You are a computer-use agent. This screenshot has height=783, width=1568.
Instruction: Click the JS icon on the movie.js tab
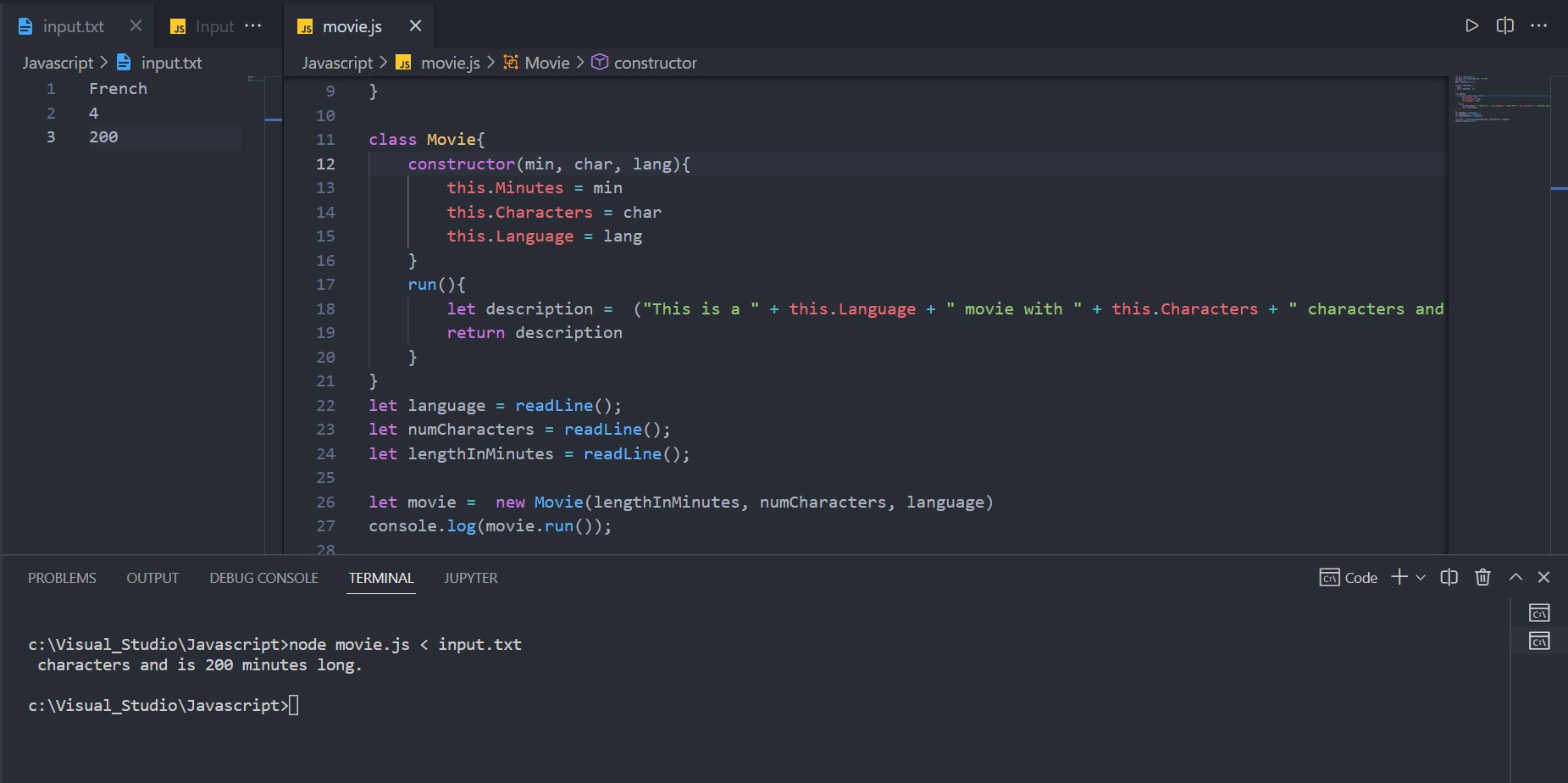point(305,26)
